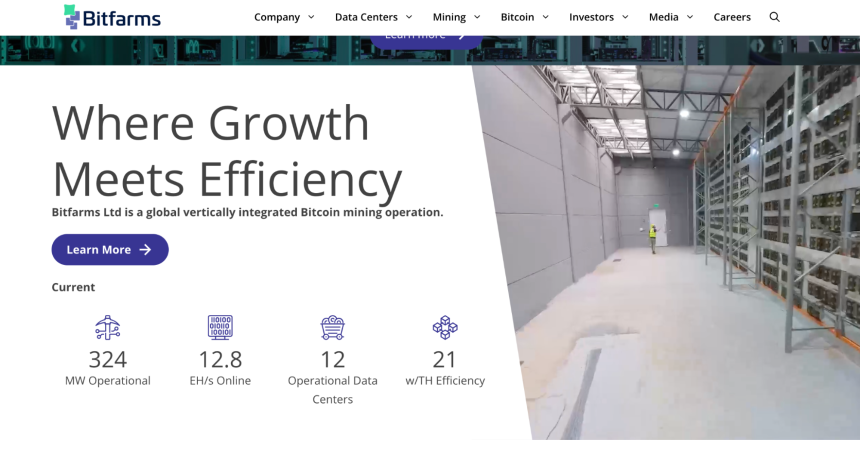The image size is (860, 449).
Task: Open the Investors menu item
Action: (x=591, y=17)
